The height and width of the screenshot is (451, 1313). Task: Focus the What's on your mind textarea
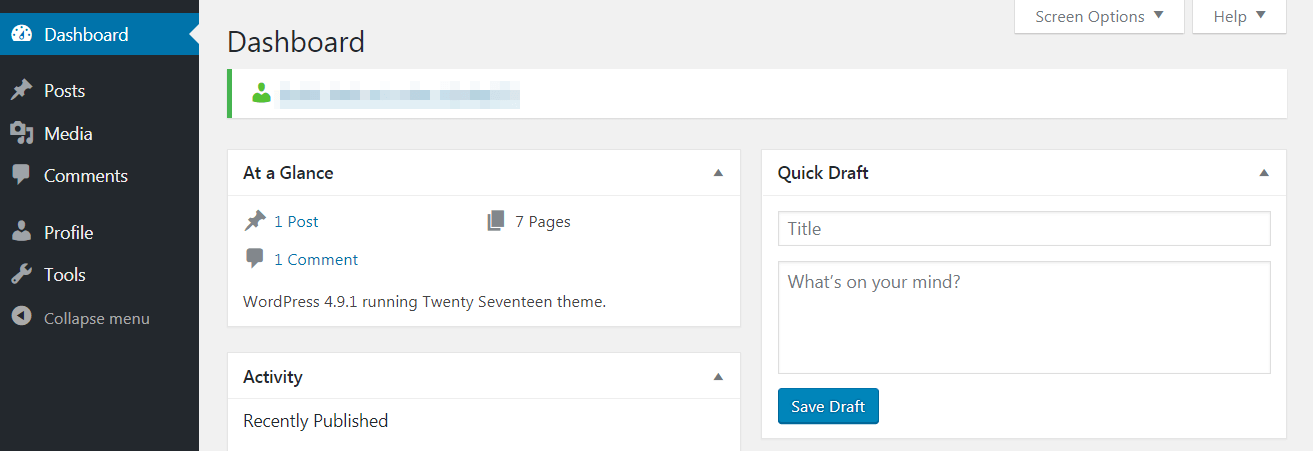(1024, 317)
